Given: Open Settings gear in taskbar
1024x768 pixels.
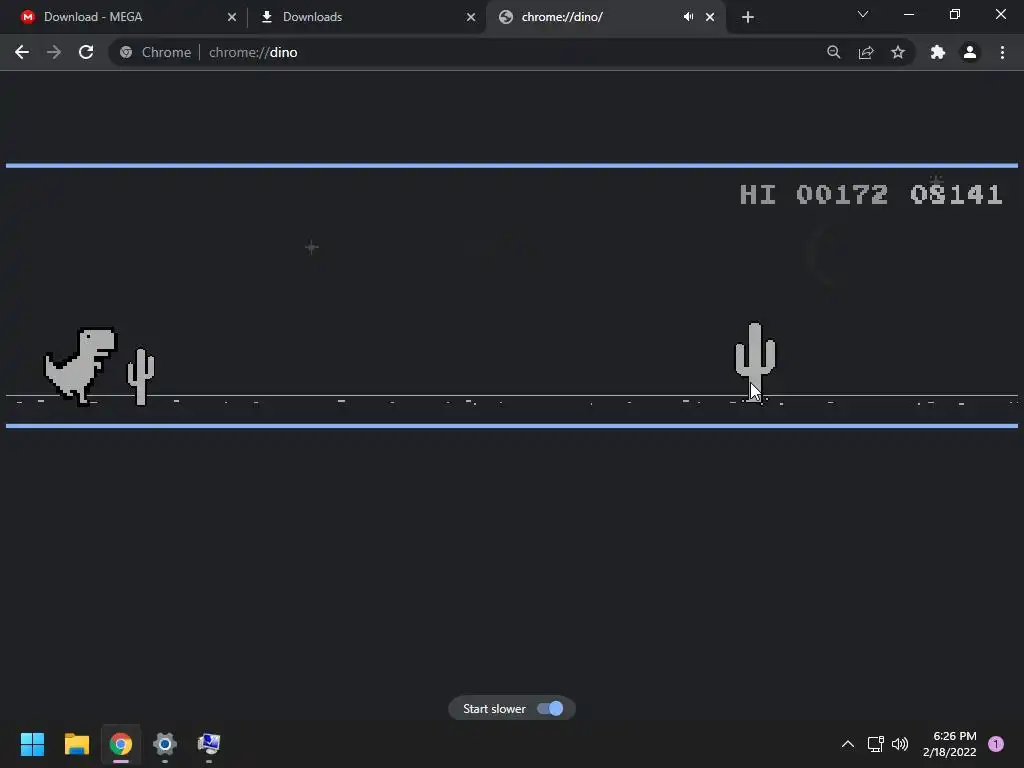Looking at the screenshot, I should pos(165,744).
